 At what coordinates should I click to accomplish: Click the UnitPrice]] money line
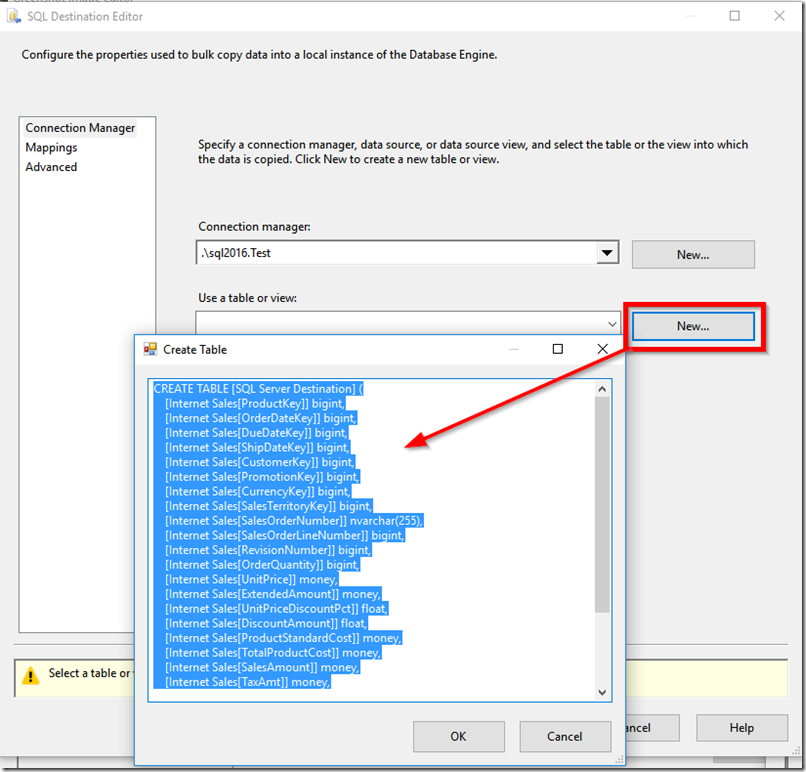coord(251,579)
